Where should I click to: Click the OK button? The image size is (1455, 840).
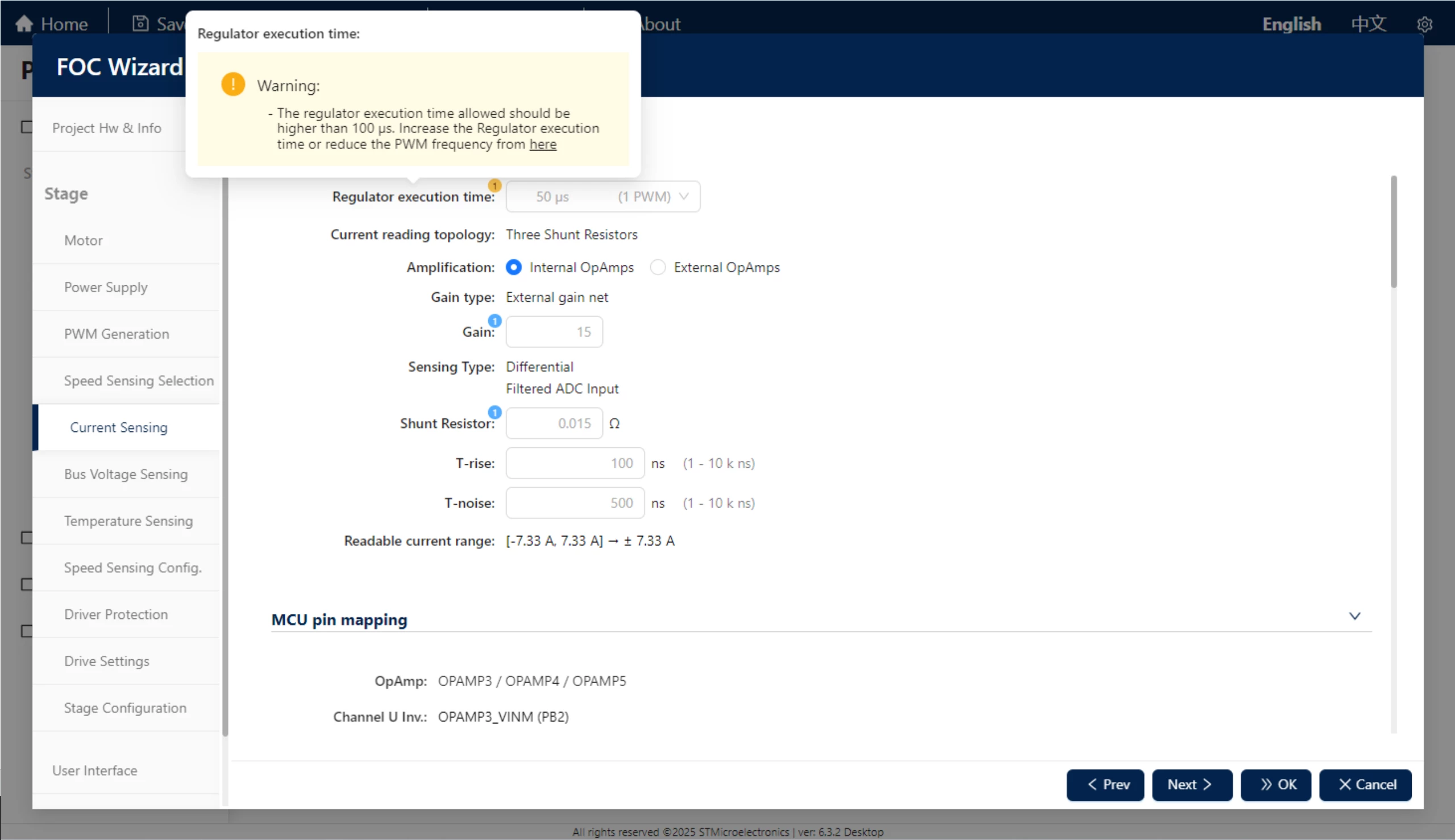tap(1275, 785)
